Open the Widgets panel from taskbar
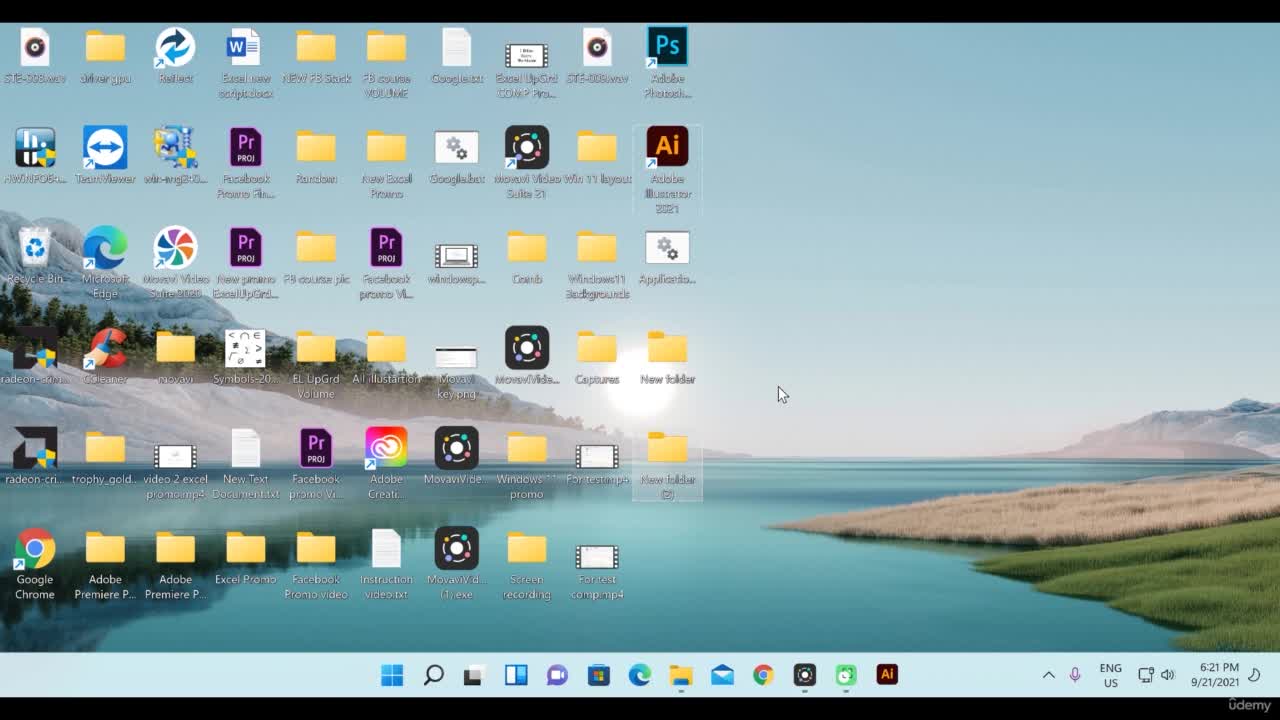 click(516, 675)
